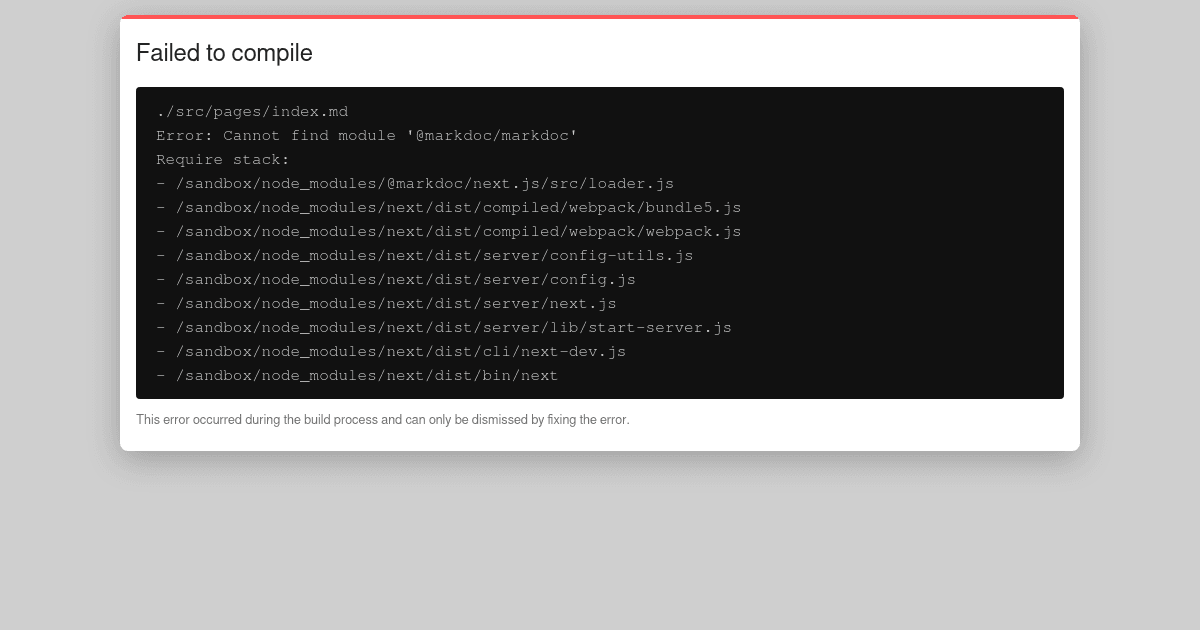Click the 'Failed to compile' heading

pyautogui.click(x=224, y=53)
